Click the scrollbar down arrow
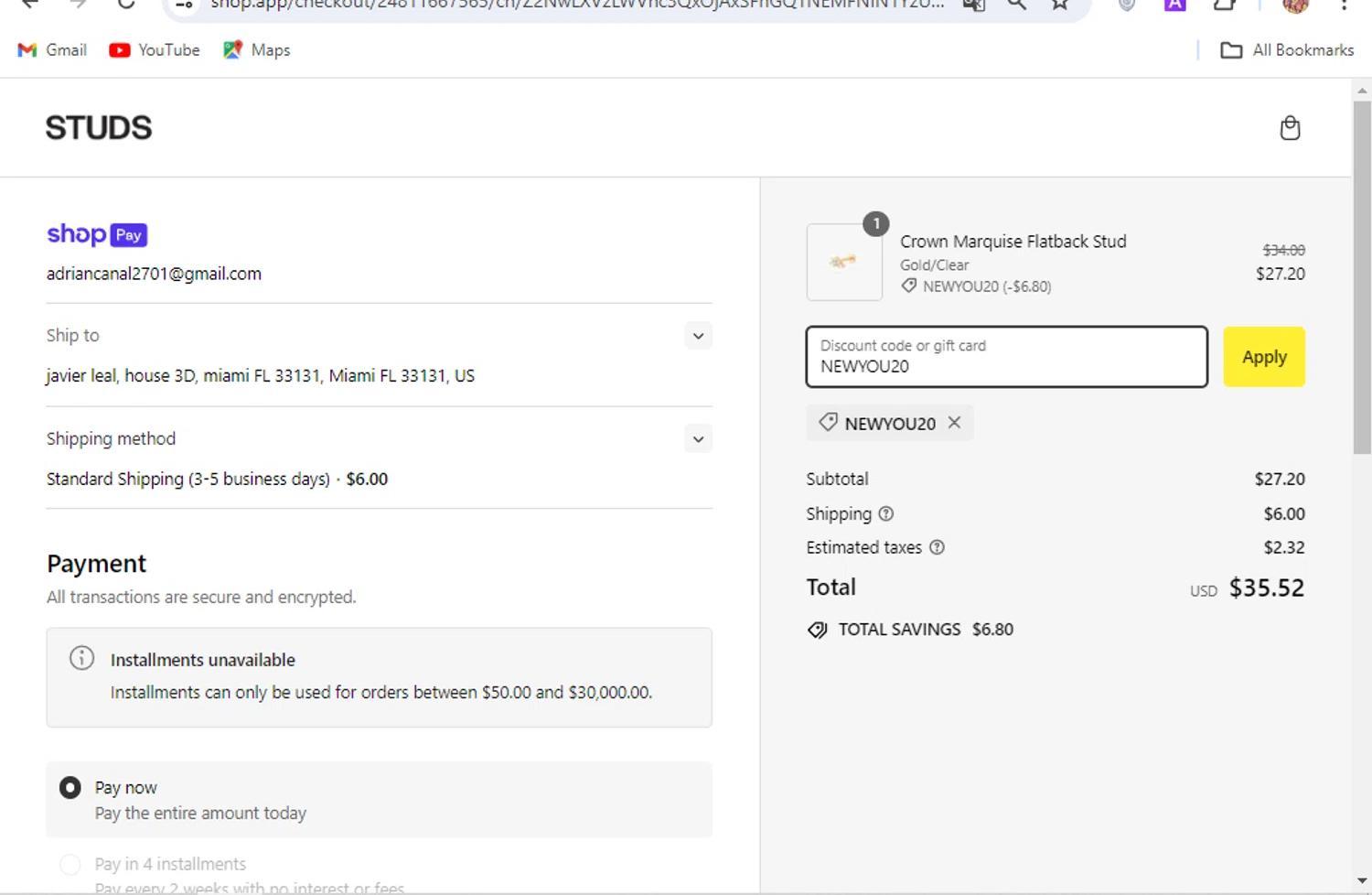 point(1361,880)
